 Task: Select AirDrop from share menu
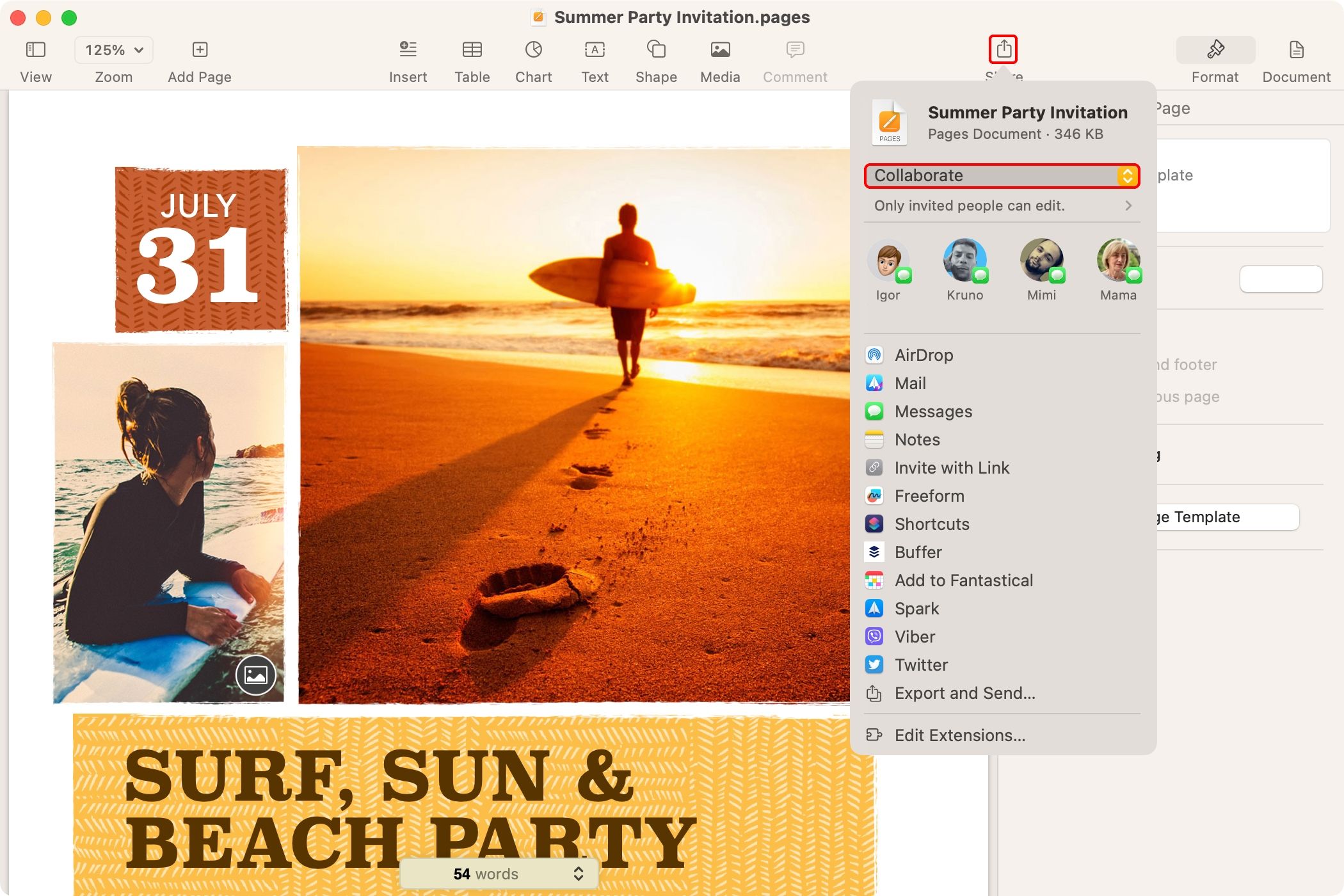pos(923,354)
